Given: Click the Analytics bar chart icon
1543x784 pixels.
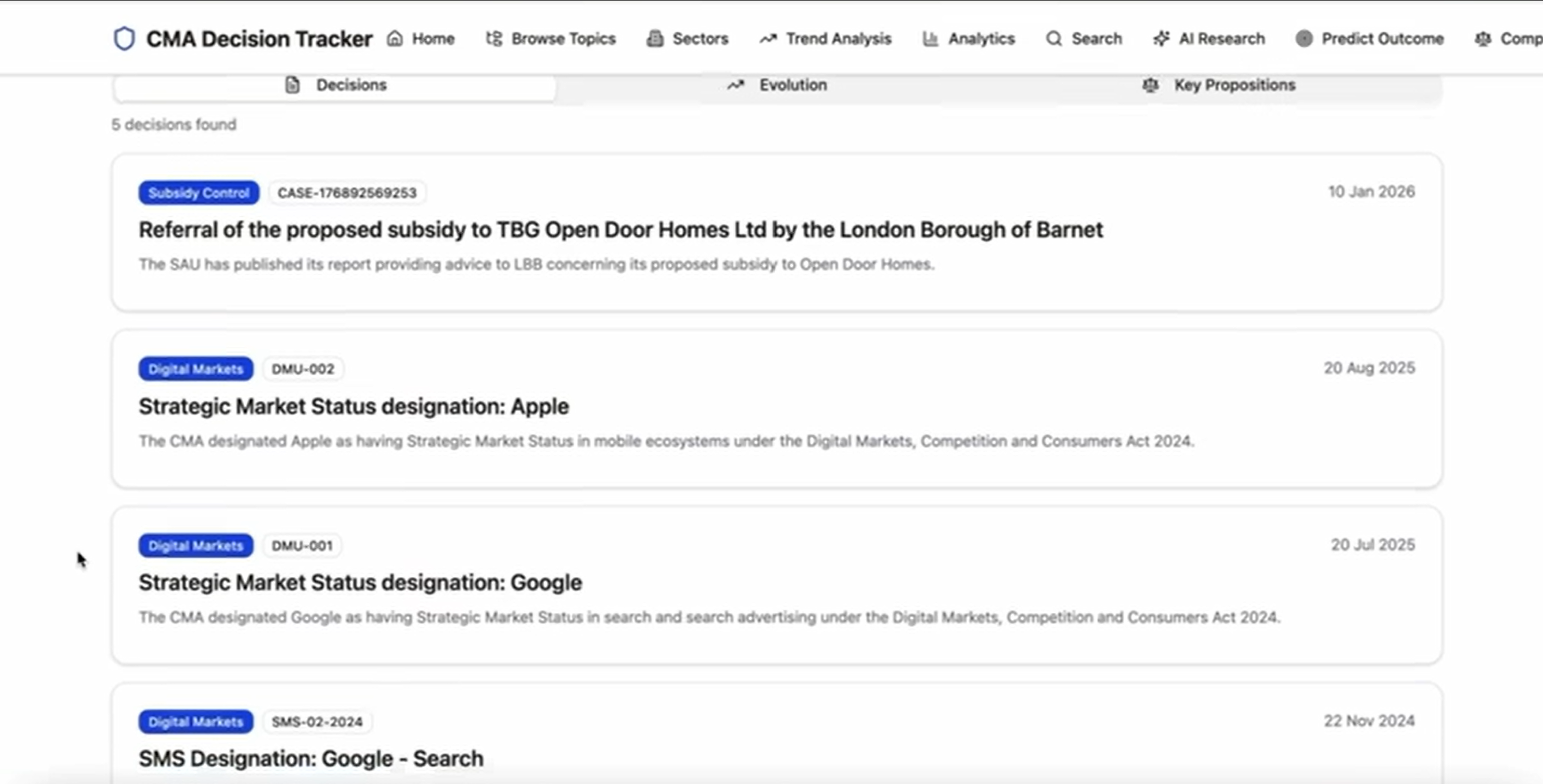Looking at the screenshot, I should click(930, 39).
